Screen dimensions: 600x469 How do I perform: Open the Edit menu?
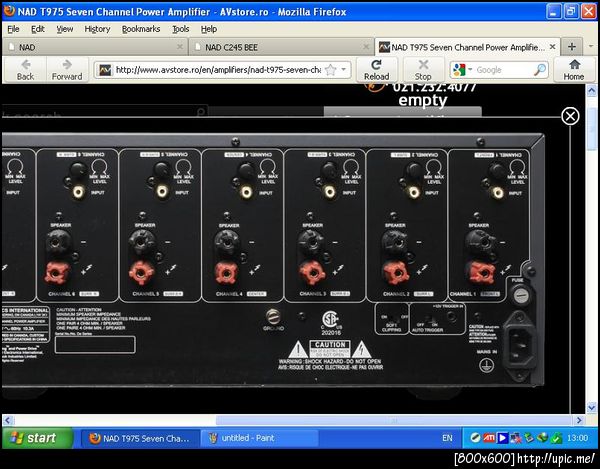[38, 29]
